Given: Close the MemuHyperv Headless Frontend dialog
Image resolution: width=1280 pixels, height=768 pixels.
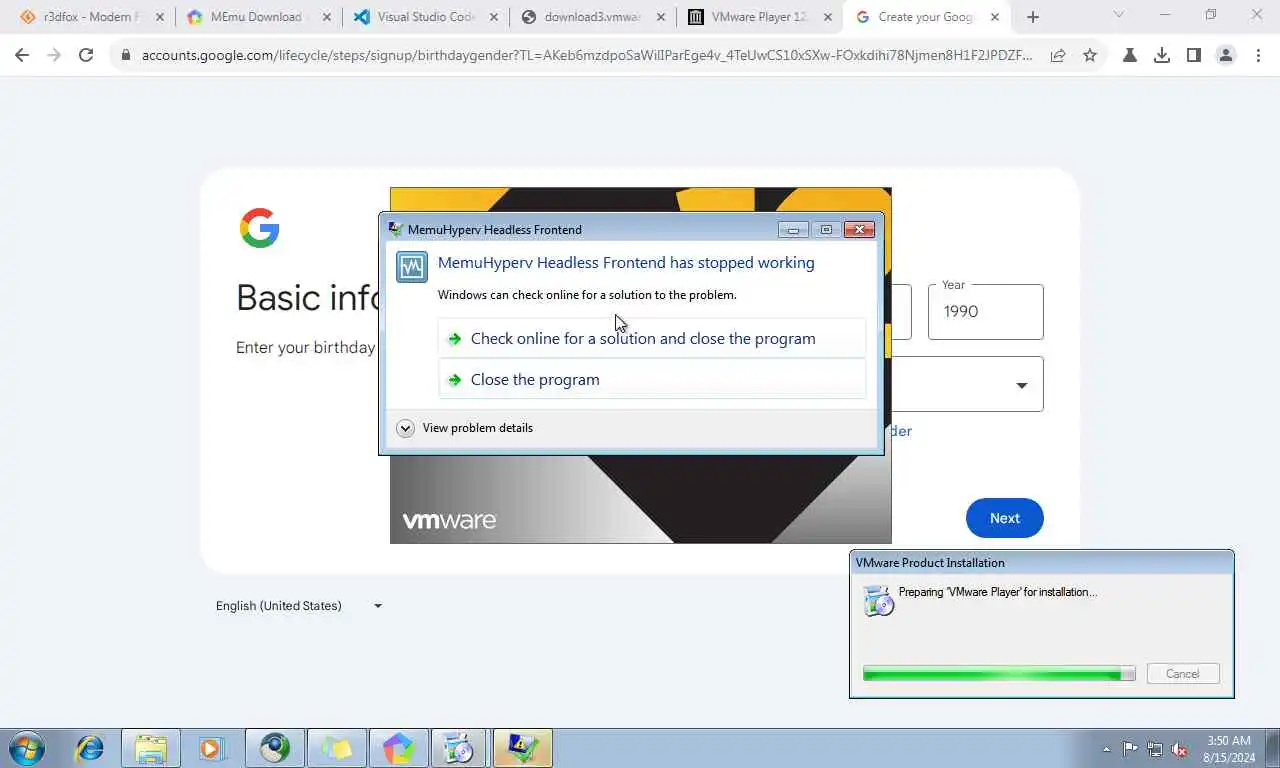Looking at the screenshot, I should pyautogui.click(x=859, y=230).
